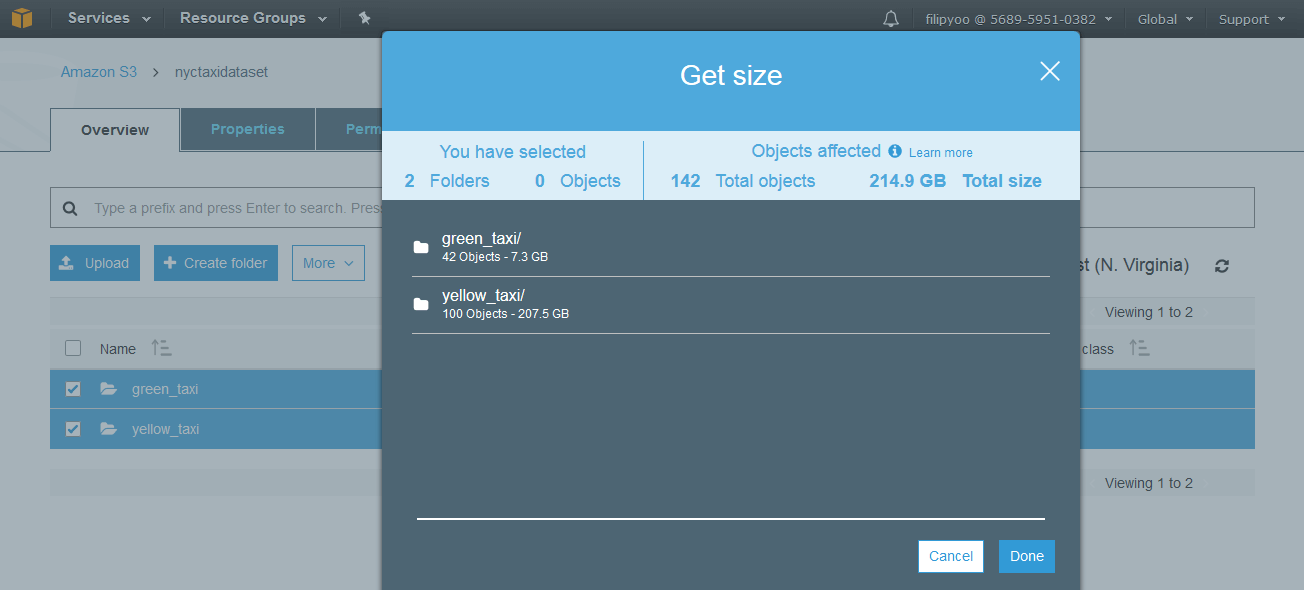Image resolution: width=1304 pixels, height=590 pixels.
Task: Uncheck the yellow_taxi row checkbox
Action: click(x=73, y=429)
